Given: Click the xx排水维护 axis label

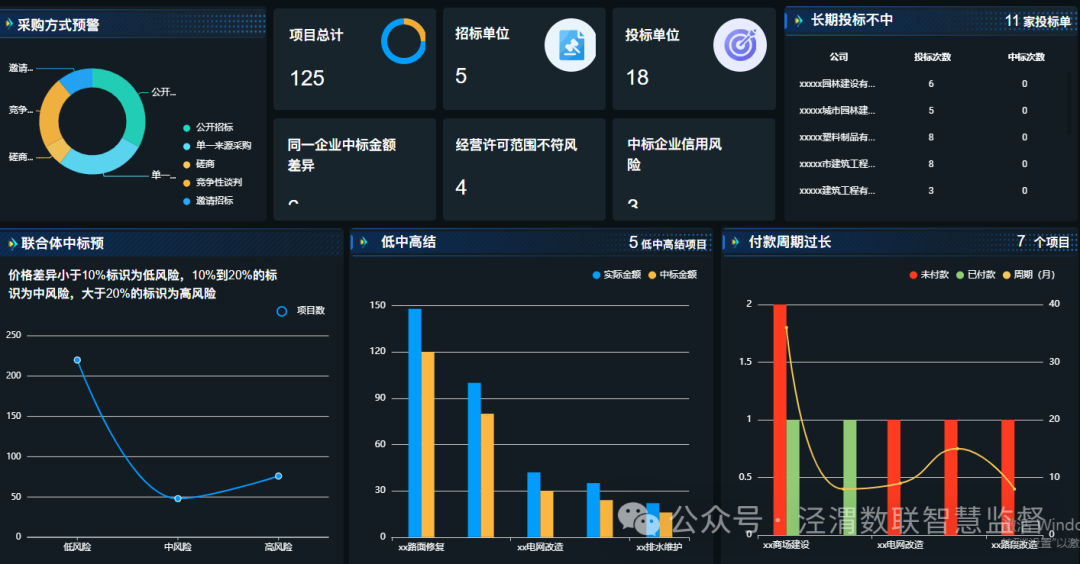Looking at the screenshot, I should pyautogui.click(x=659, y=547).
